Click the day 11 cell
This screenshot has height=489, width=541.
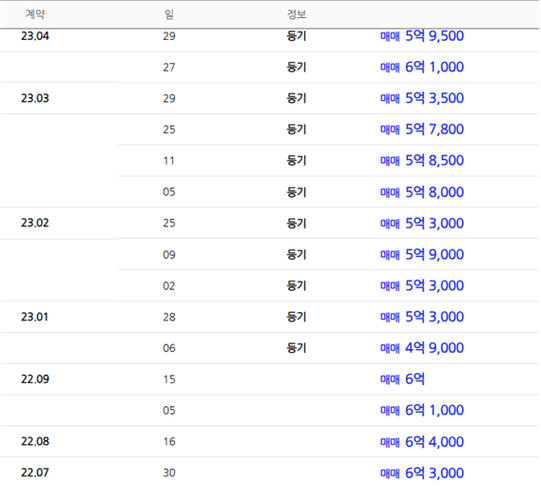click(x=169, y=161)
